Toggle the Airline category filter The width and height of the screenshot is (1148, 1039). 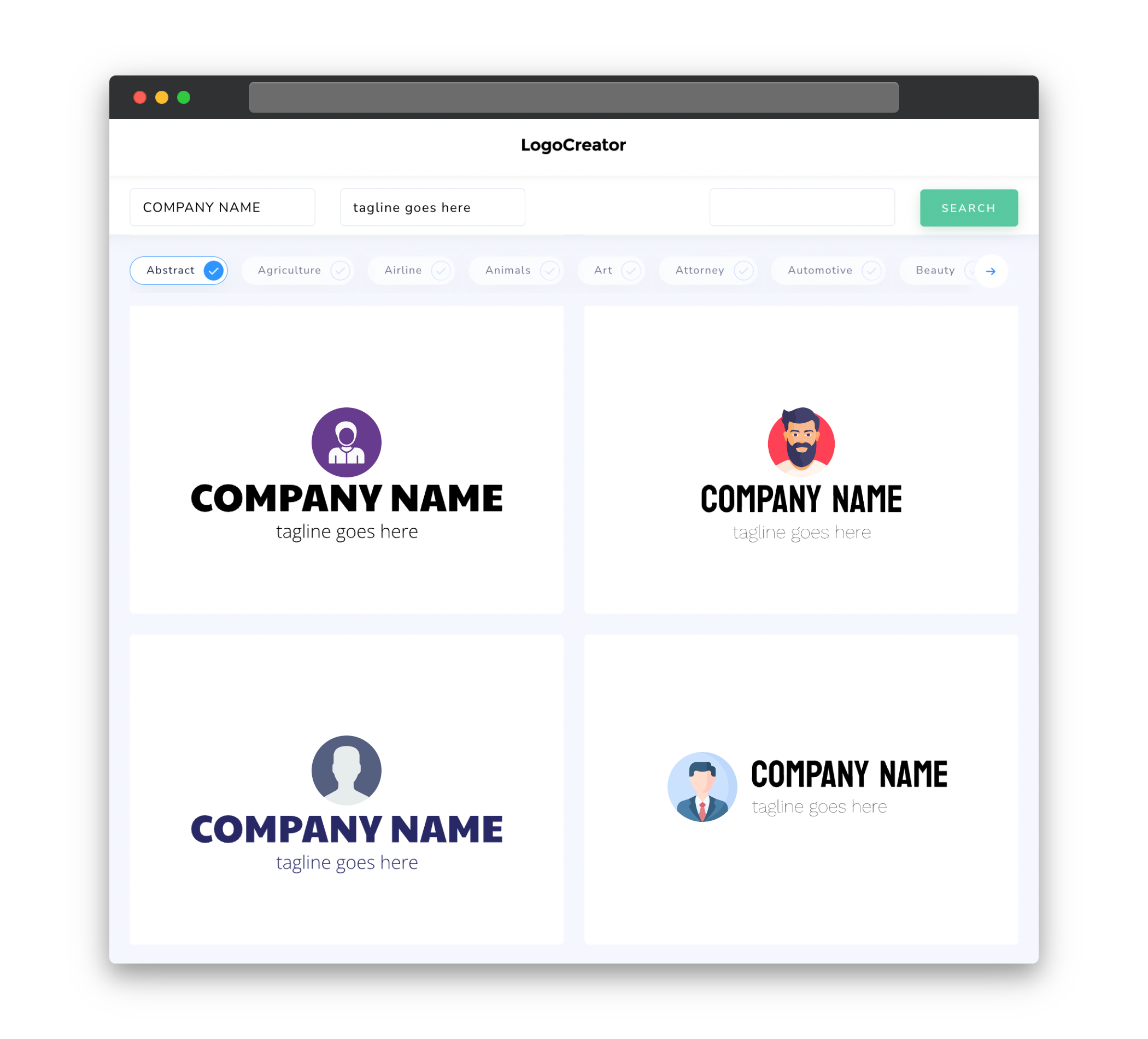pos(415,270)
